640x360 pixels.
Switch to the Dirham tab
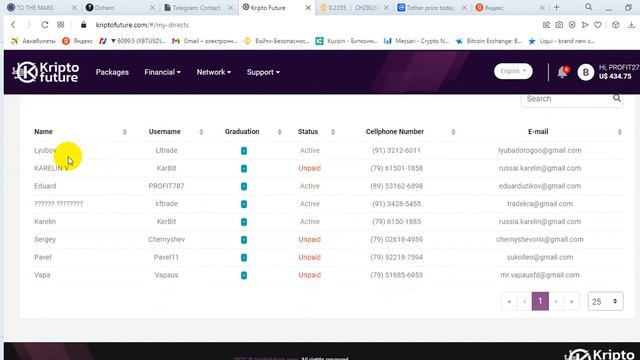120,7
